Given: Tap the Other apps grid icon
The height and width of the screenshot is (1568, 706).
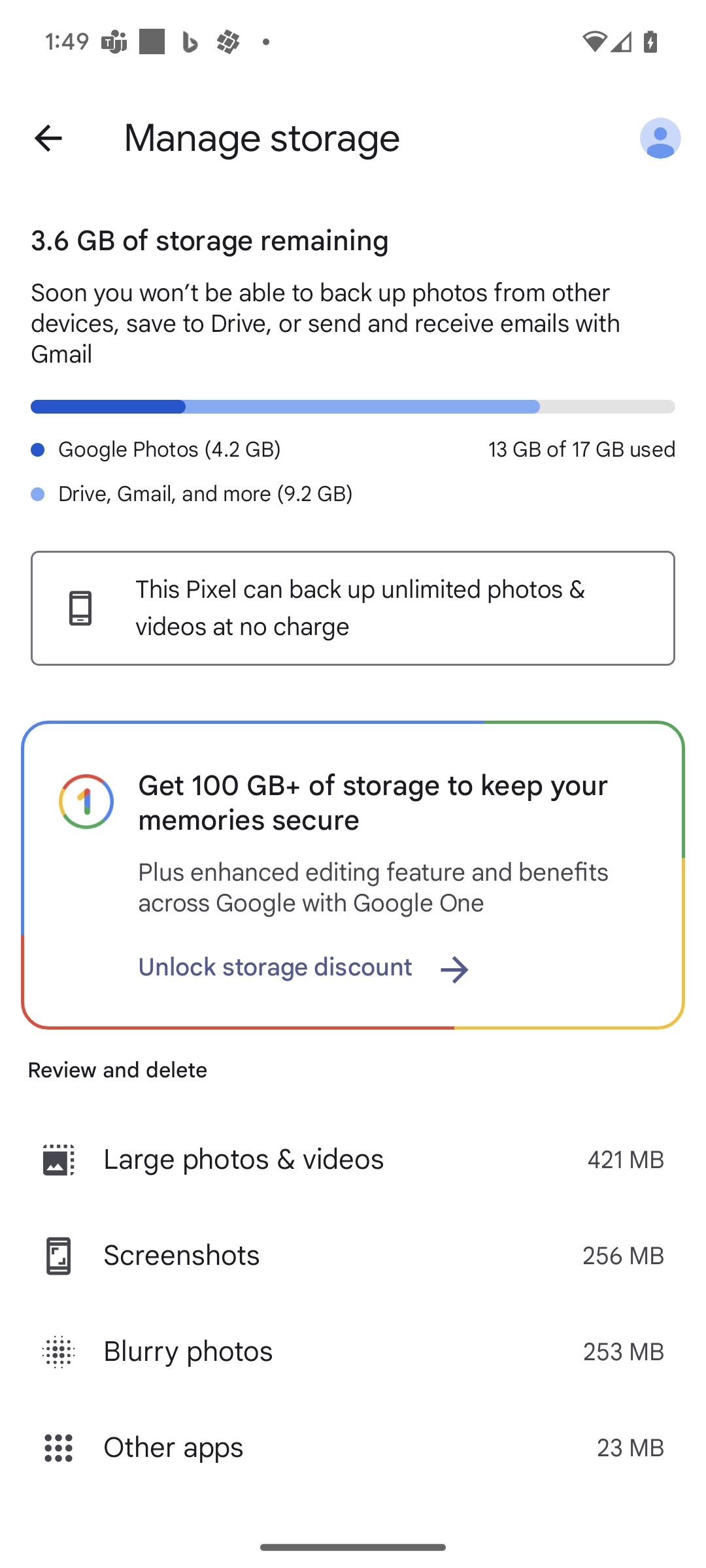Looking at the screenshot, I should (59, 1448).
